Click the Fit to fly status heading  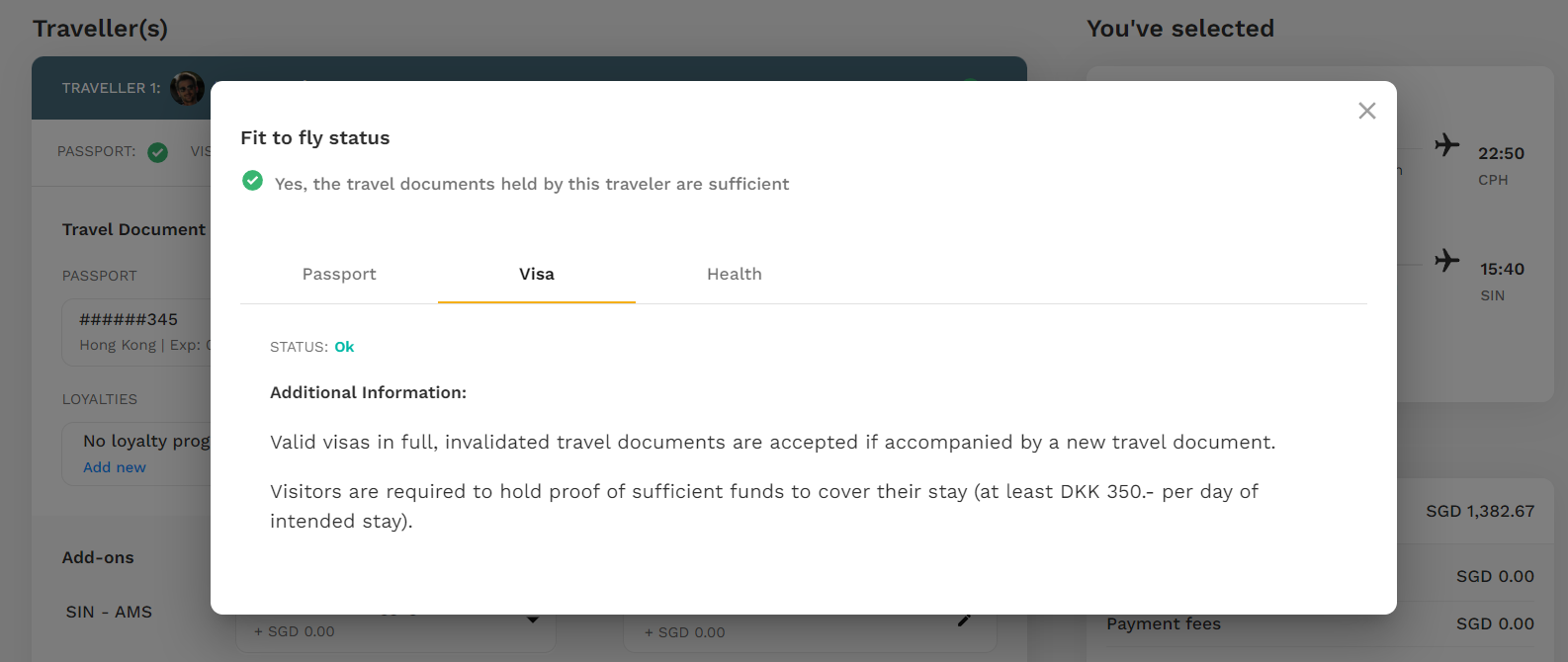point(315,138)
